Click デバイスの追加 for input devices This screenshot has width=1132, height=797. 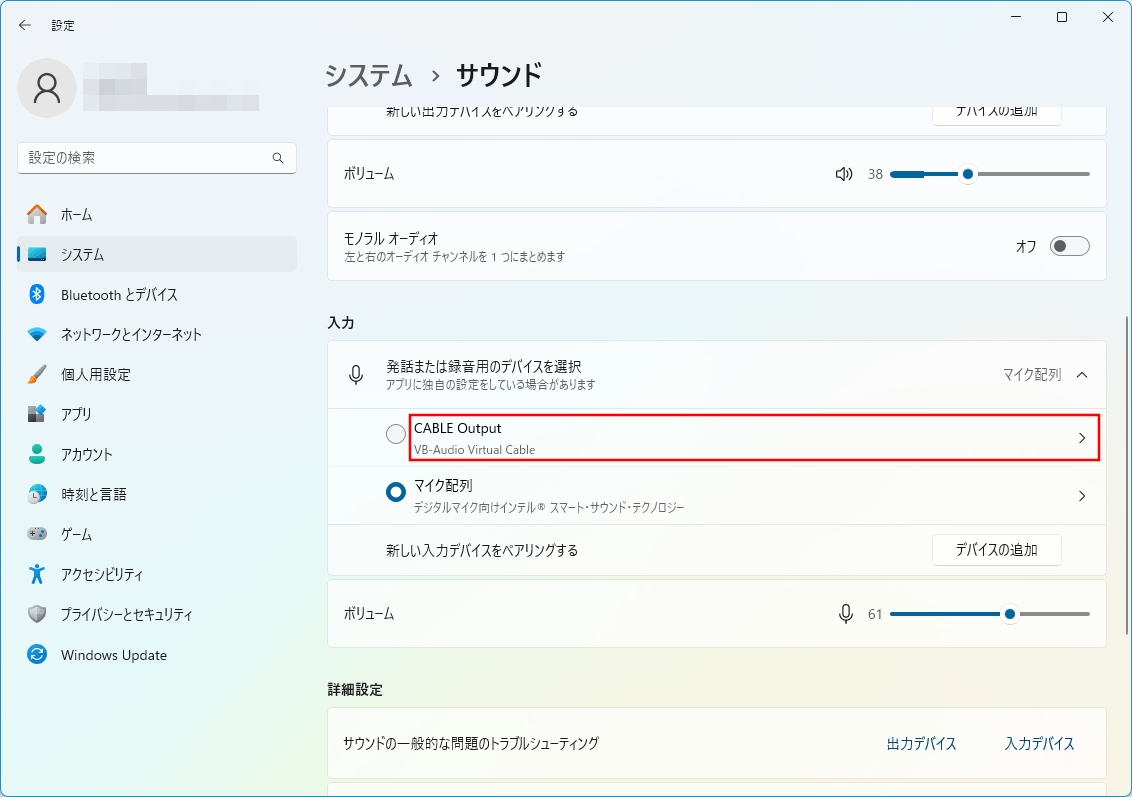coord(996,550)
